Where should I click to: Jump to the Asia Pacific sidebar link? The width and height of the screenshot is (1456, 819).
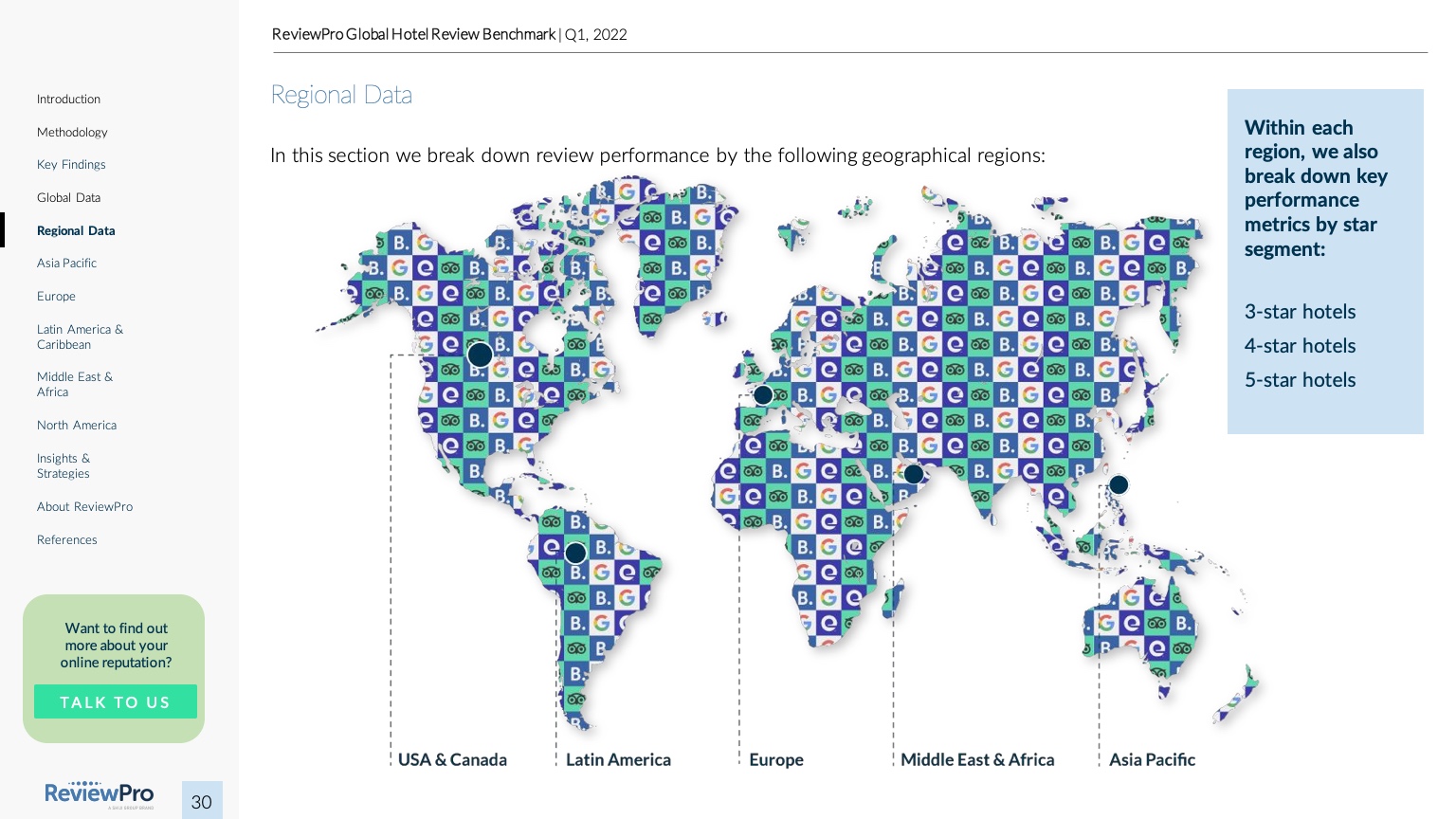(66, 263)
